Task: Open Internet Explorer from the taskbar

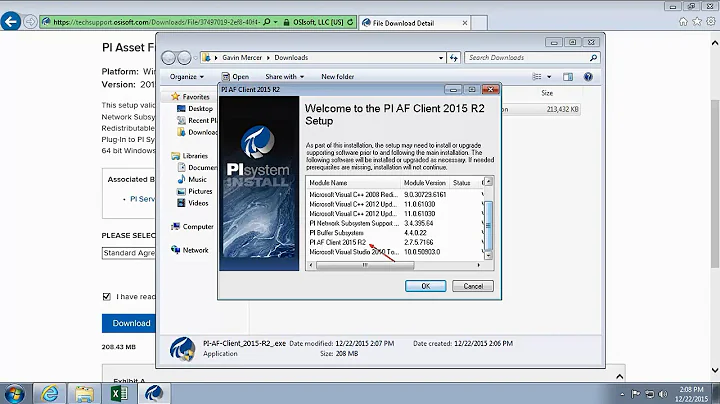Action: click(50, 394)
